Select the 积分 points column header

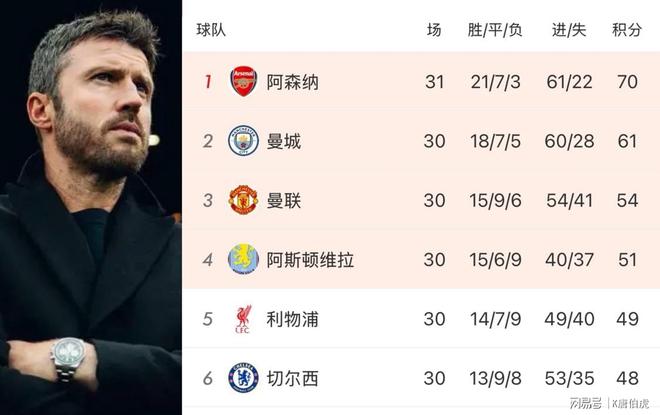pos(627,29)
